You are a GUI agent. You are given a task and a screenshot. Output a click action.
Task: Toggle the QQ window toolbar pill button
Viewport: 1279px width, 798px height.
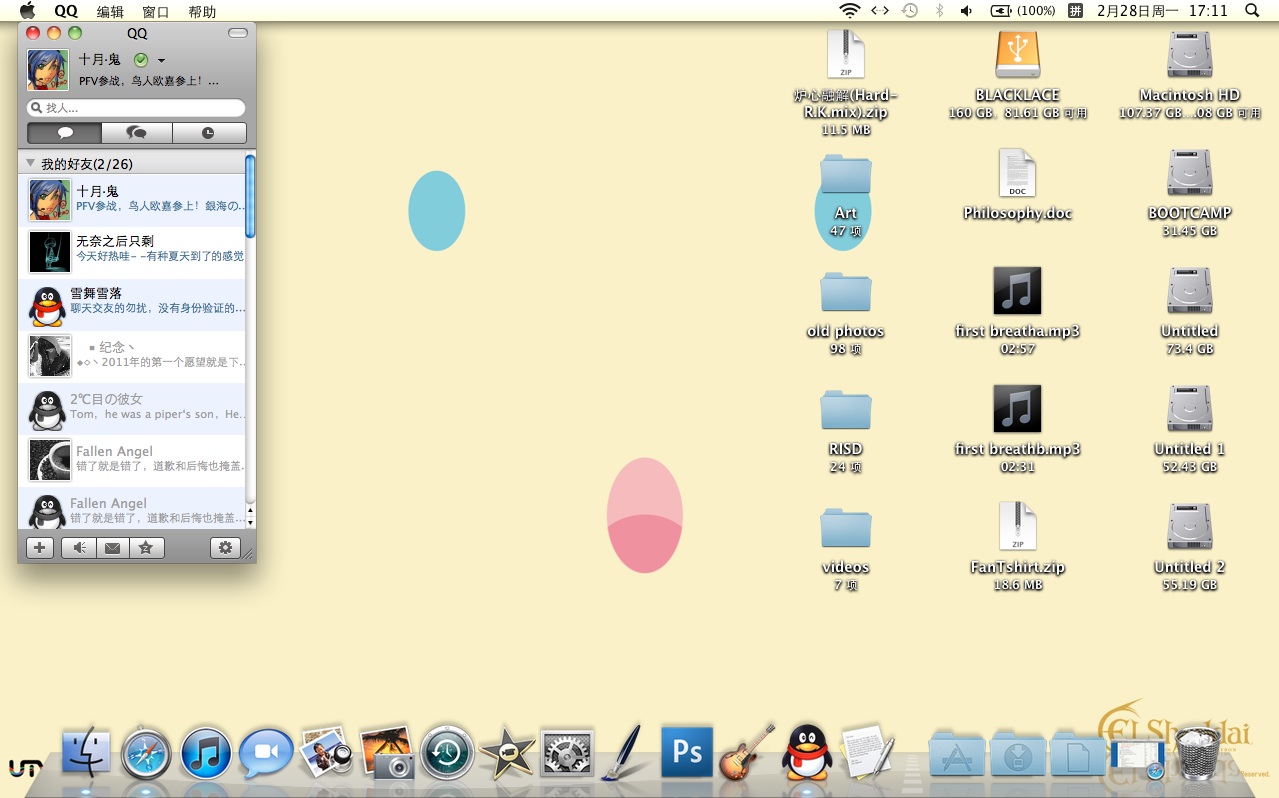237,33
